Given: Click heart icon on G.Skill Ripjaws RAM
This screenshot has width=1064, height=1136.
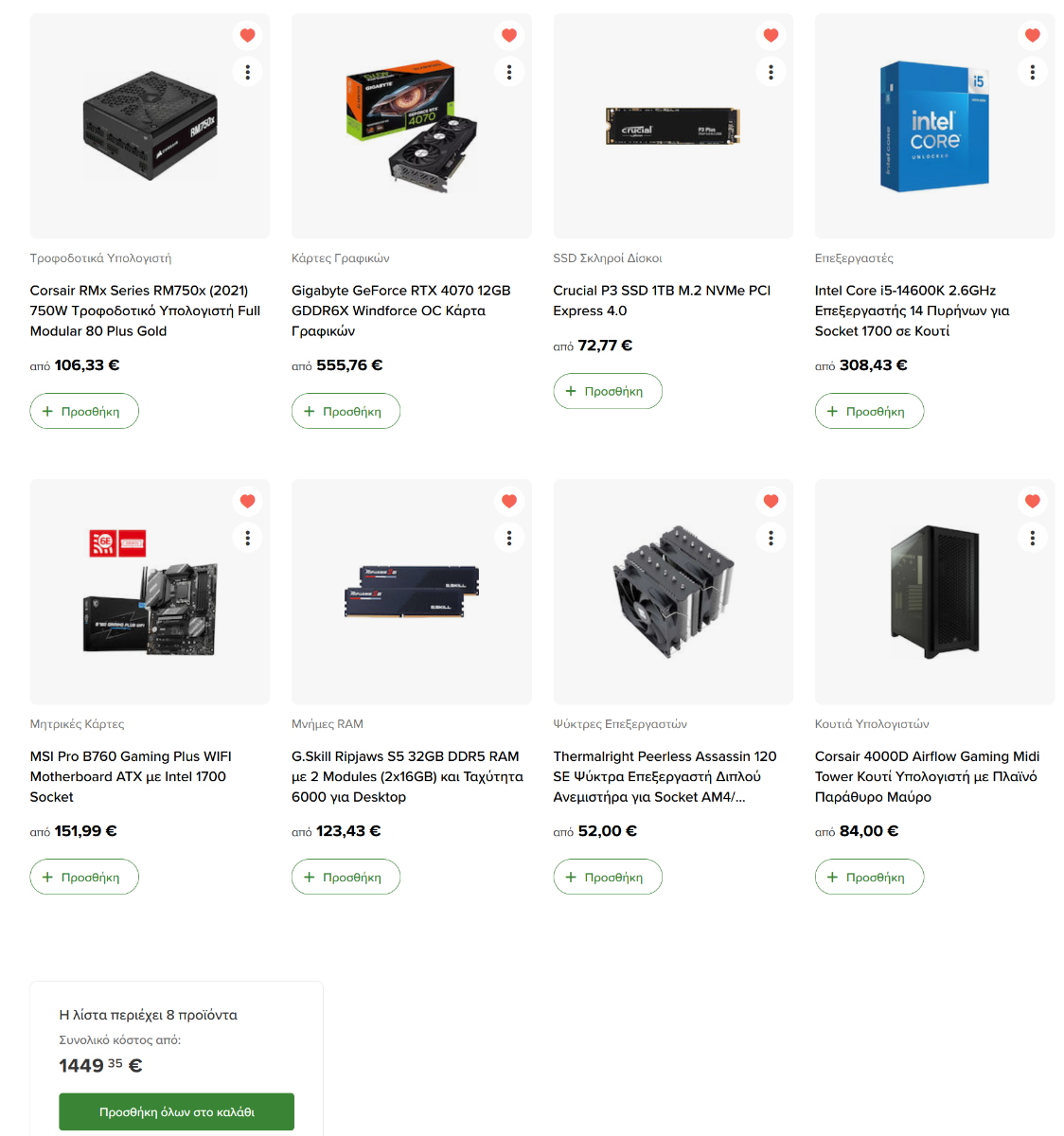Looking at the screenshot, I should tap(509, 501).
